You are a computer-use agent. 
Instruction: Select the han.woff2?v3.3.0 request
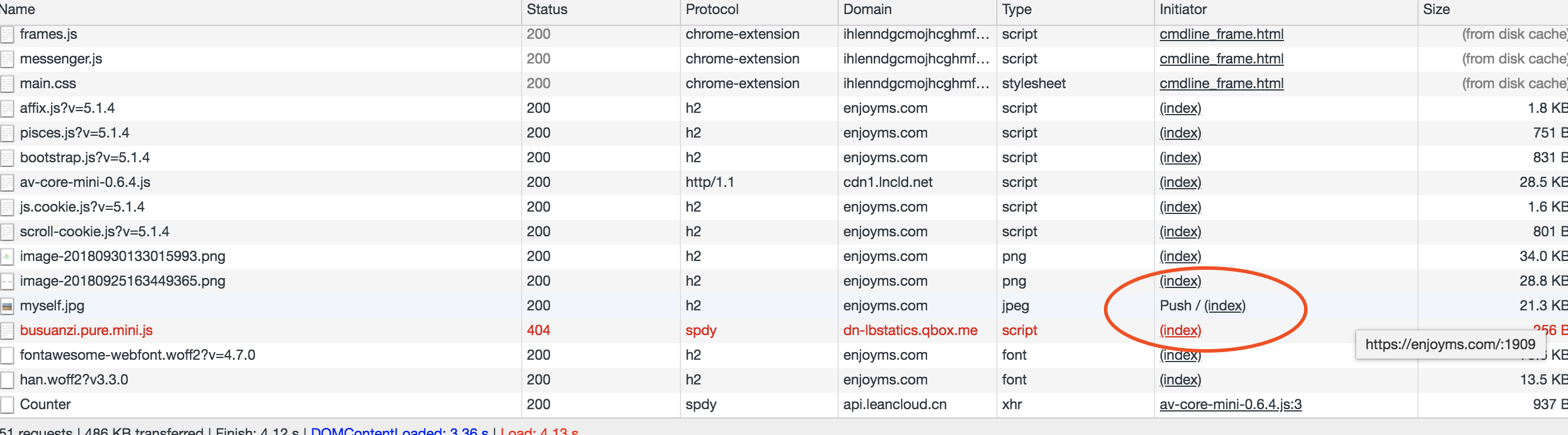[x=74, y=380]
